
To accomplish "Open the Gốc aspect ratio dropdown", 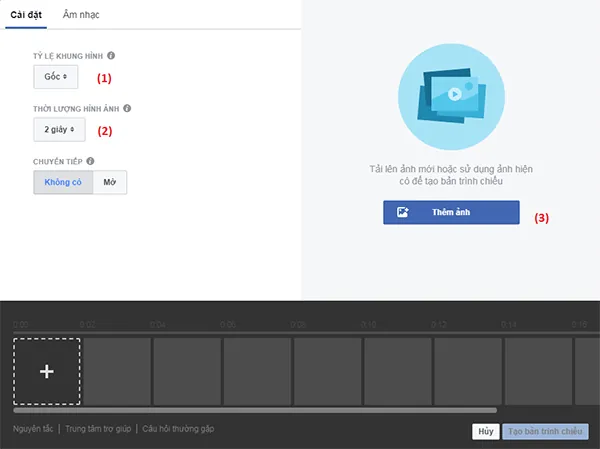I will [x=56, y=77].
